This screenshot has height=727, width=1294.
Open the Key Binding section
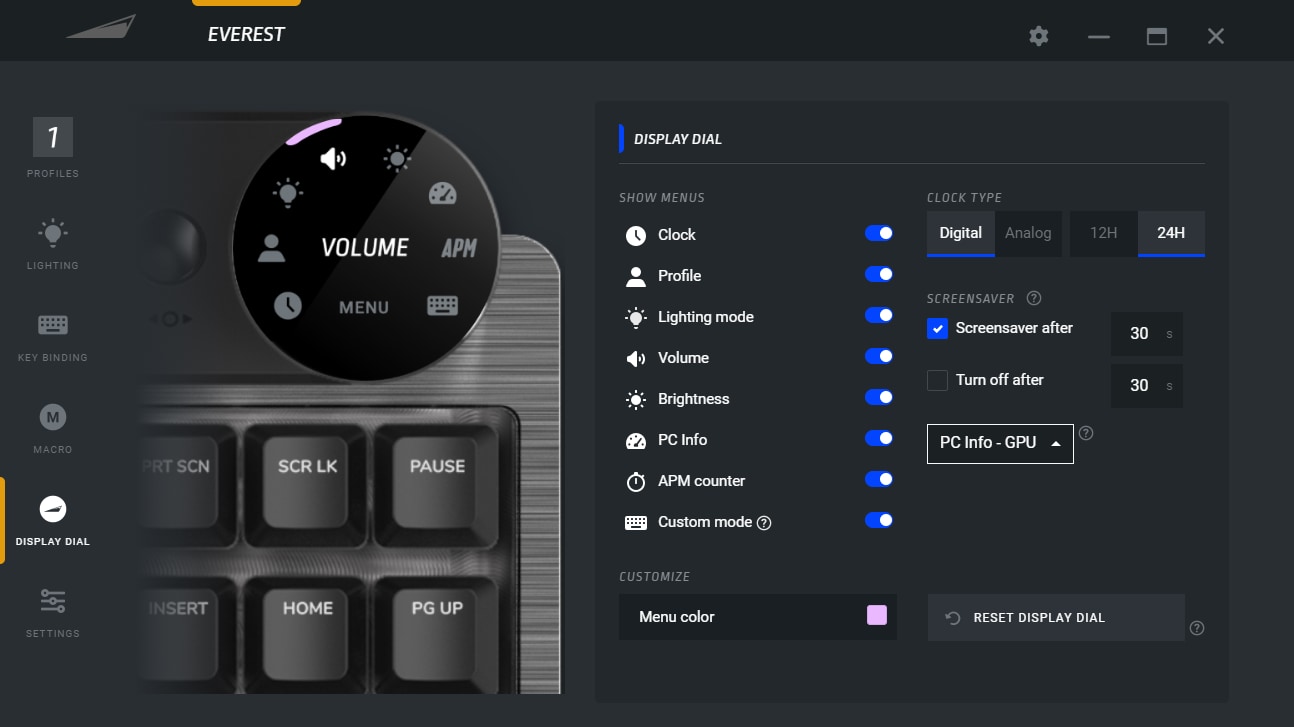(52, 335)
